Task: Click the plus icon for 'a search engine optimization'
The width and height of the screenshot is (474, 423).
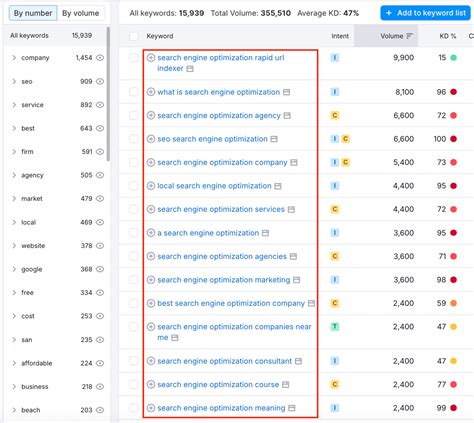Action: tap(151, 233)
